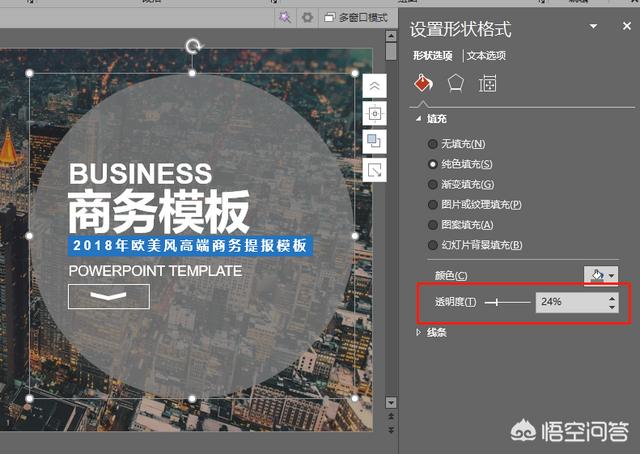
Task: Open the pane options dropdown arrow
Action: click(x=593, y=26)
